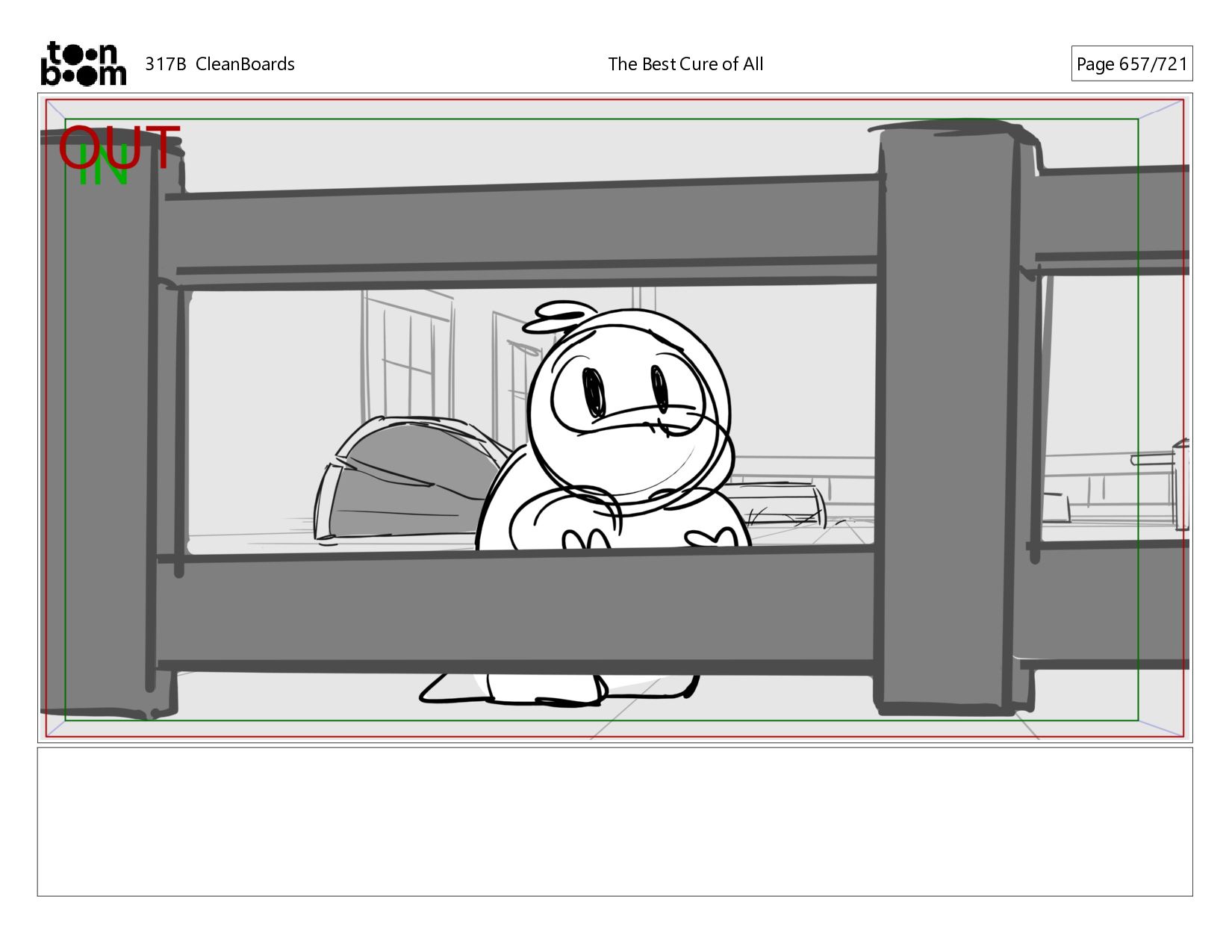The width and height of the screenshot is (1232, 952).
Task: Click the storyboard panel drawing of the character
Action: click(615, 417)
